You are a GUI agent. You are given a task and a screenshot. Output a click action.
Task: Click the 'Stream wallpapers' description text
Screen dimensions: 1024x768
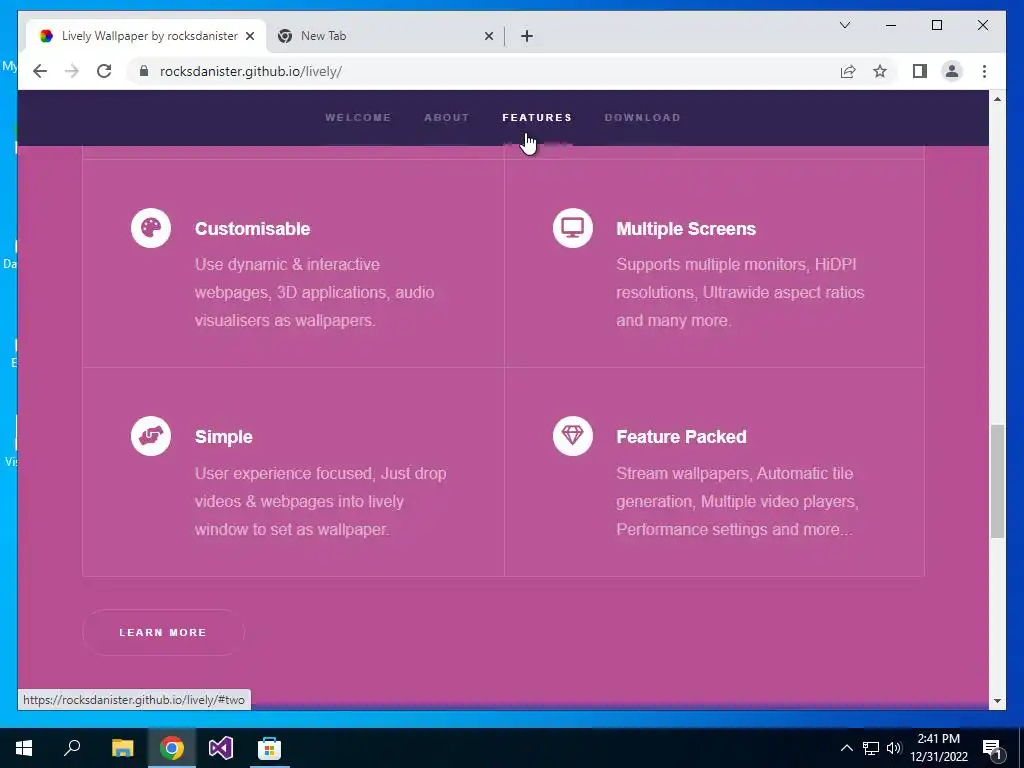tap(737, 501)
